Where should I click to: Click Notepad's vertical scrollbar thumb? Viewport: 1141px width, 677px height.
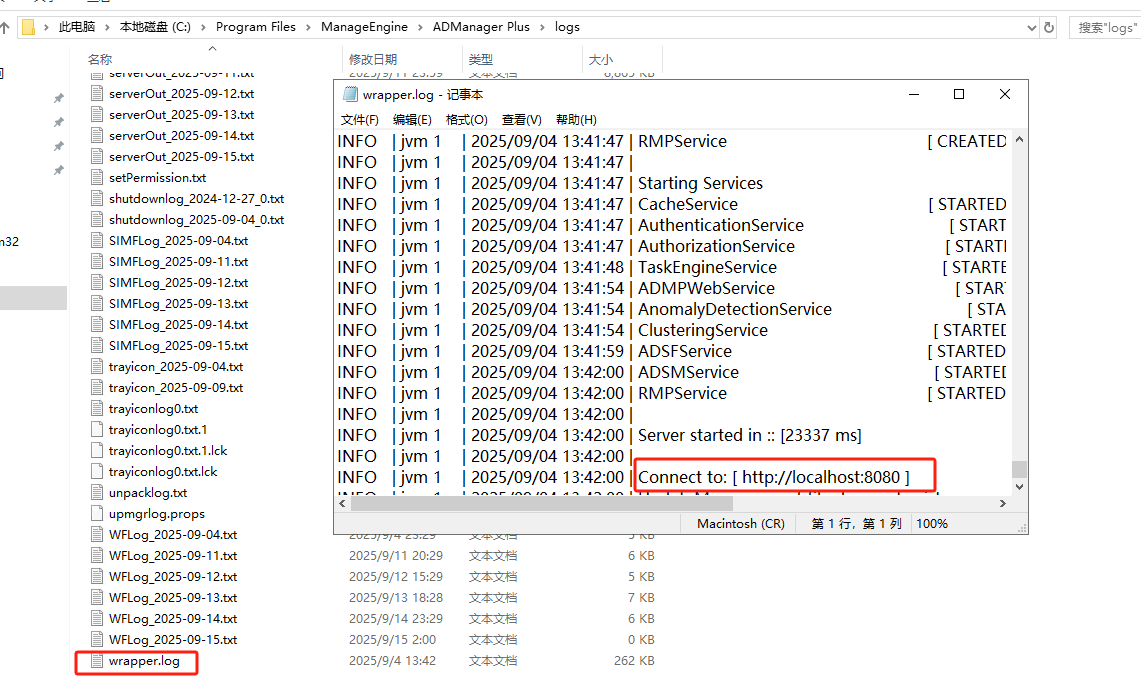1019,469
